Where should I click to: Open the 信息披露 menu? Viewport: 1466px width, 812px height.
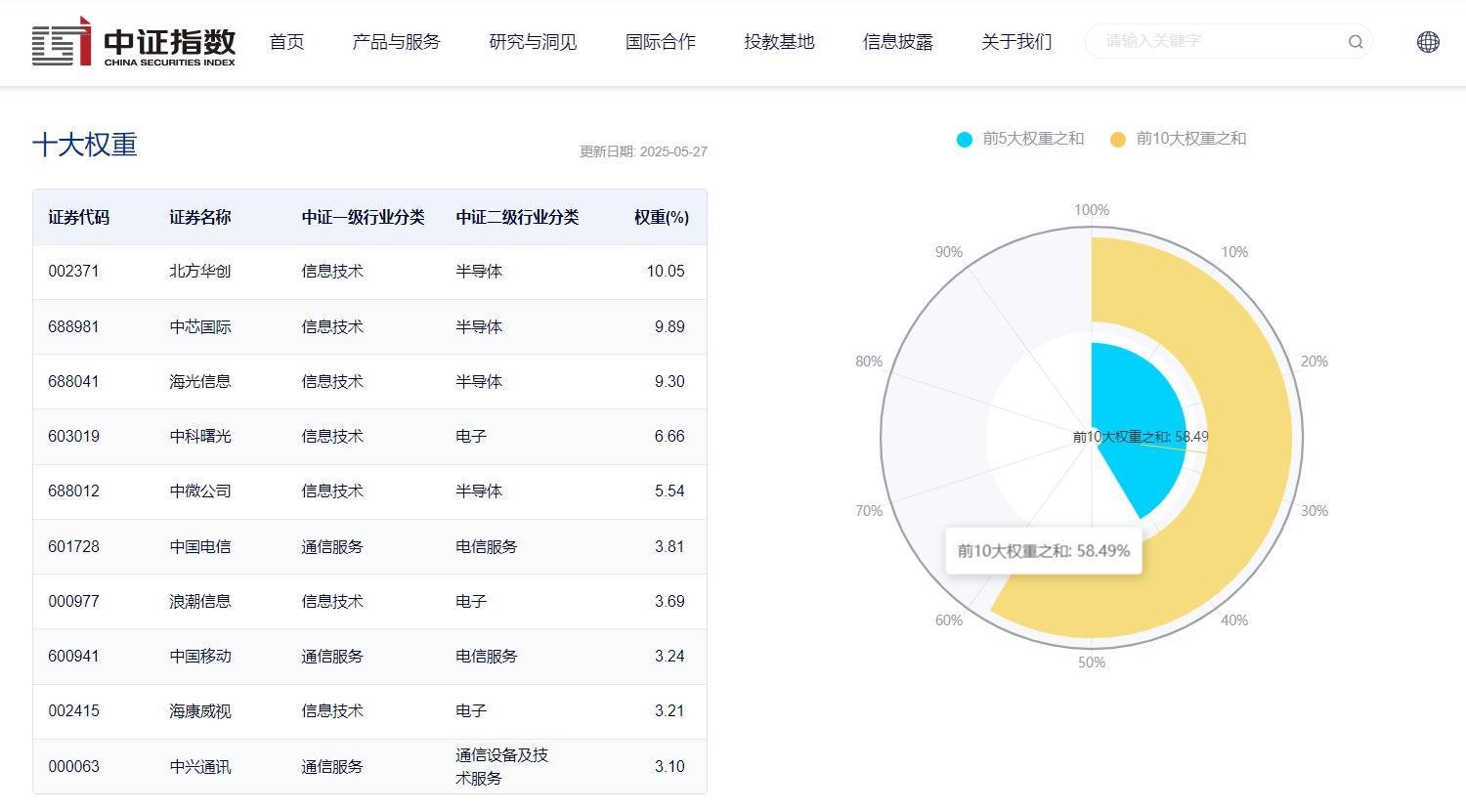click(x=898, y=42)
